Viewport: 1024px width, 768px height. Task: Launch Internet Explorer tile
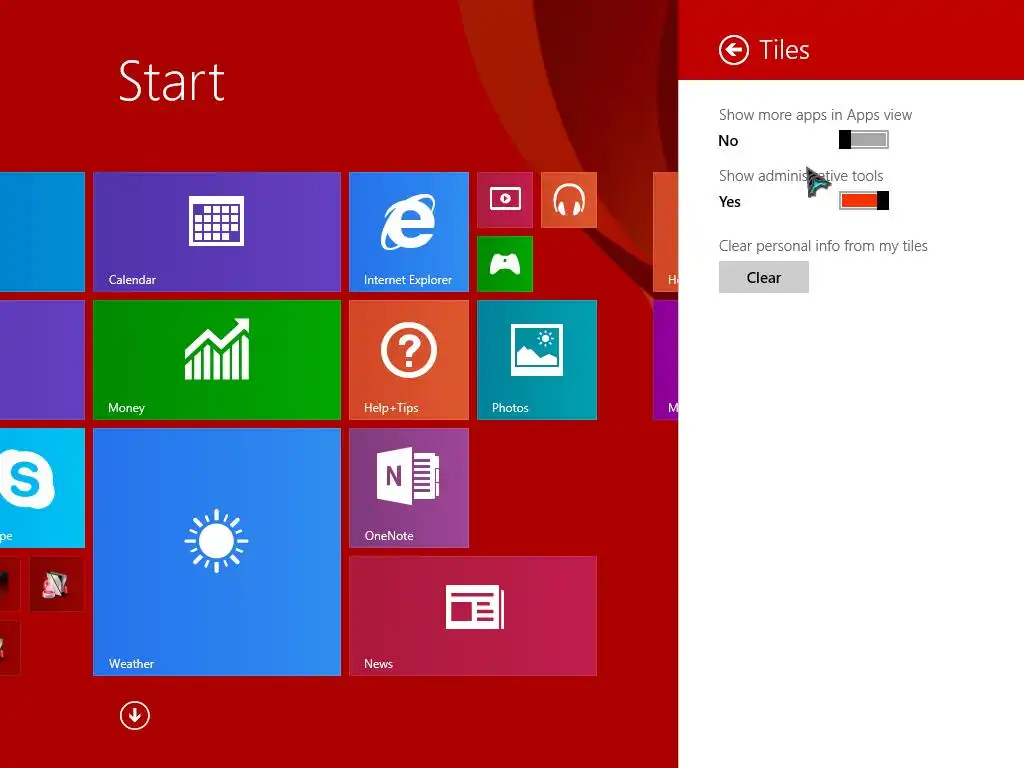click(409, 232)
